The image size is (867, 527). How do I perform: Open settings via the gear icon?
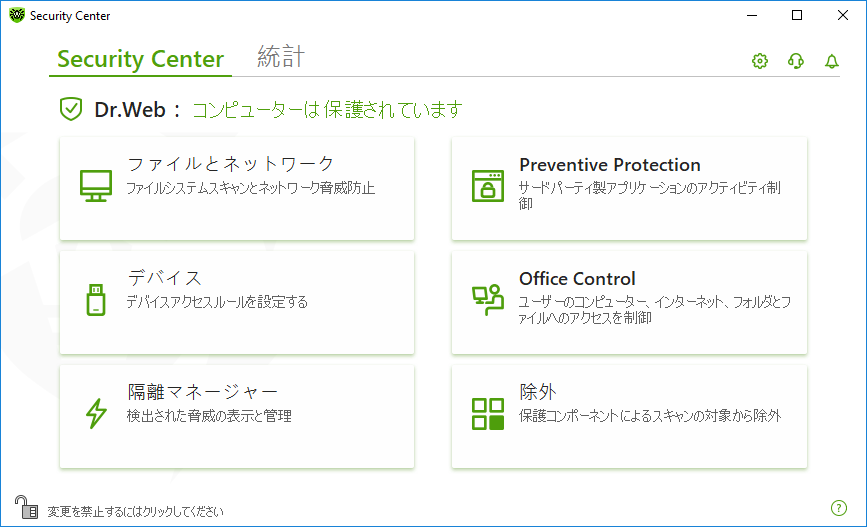tap(760, 61)
